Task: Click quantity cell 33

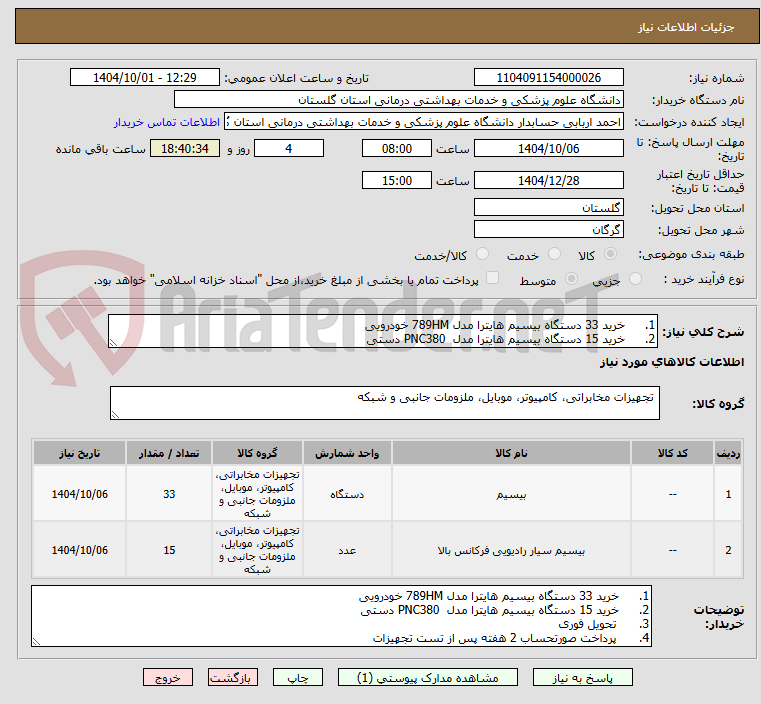Action: 169,494
